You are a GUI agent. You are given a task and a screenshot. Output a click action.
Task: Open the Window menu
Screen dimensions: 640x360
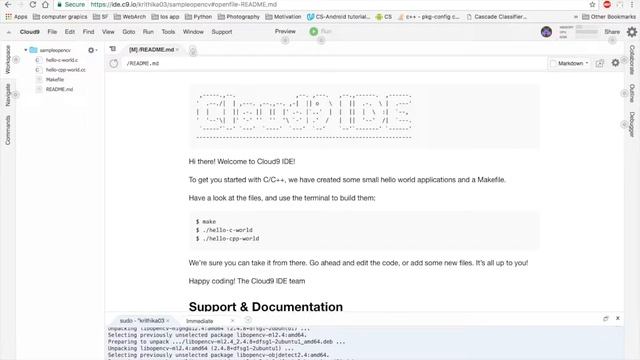[193, 32]
